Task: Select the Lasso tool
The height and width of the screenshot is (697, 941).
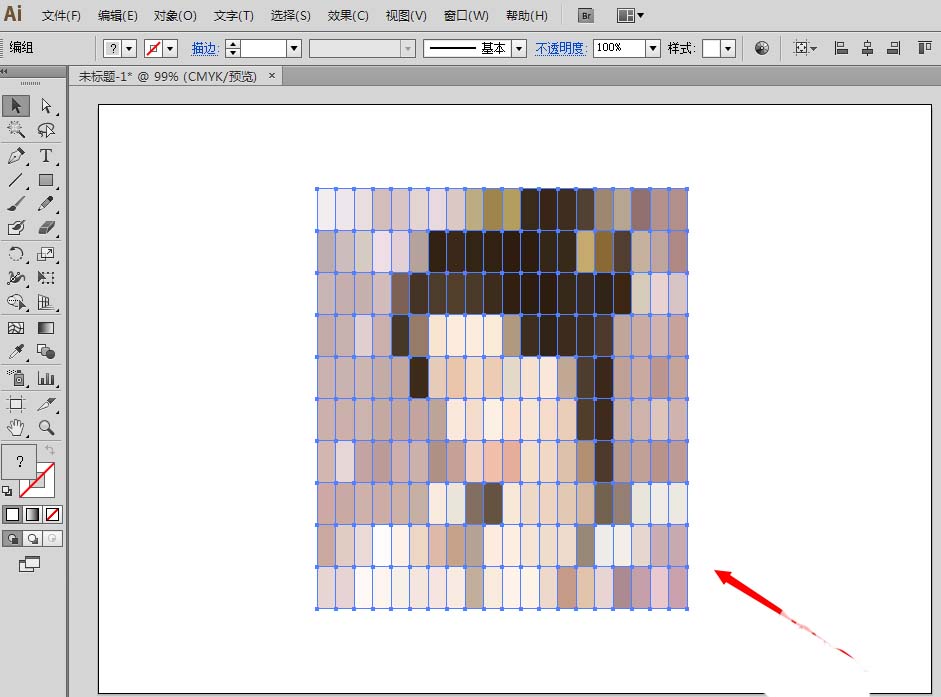Action: pos(46,130)
